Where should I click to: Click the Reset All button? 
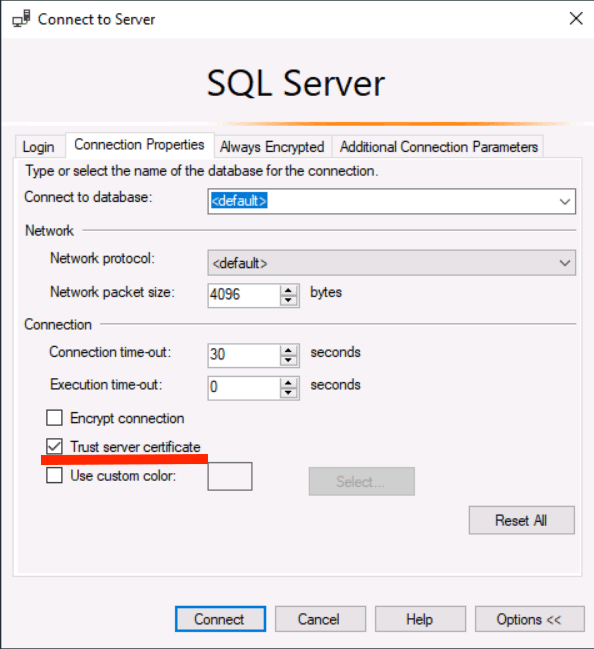pos(522,520)
